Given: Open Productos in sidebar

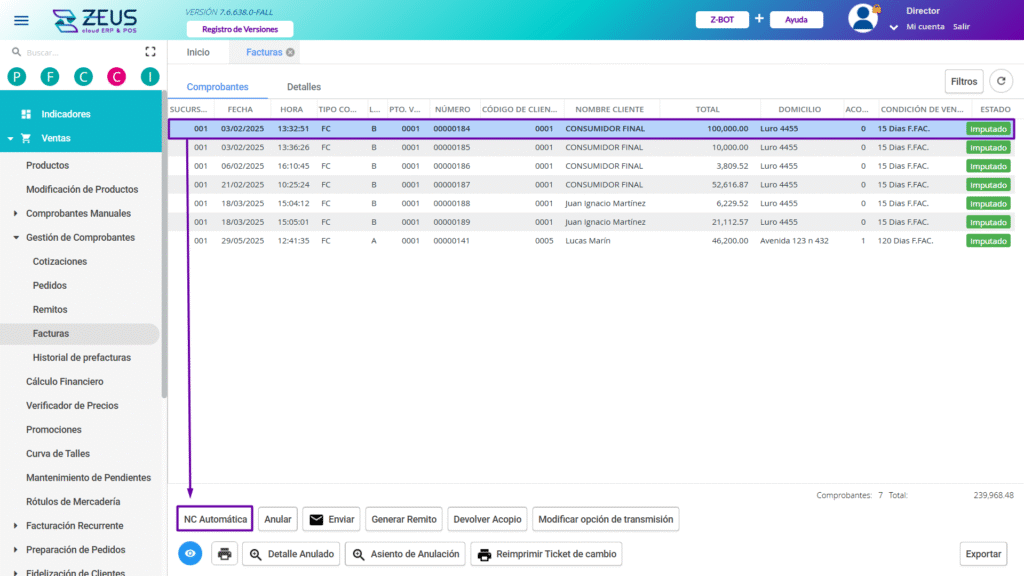Looking at the screenshot, I should [47, 165].
